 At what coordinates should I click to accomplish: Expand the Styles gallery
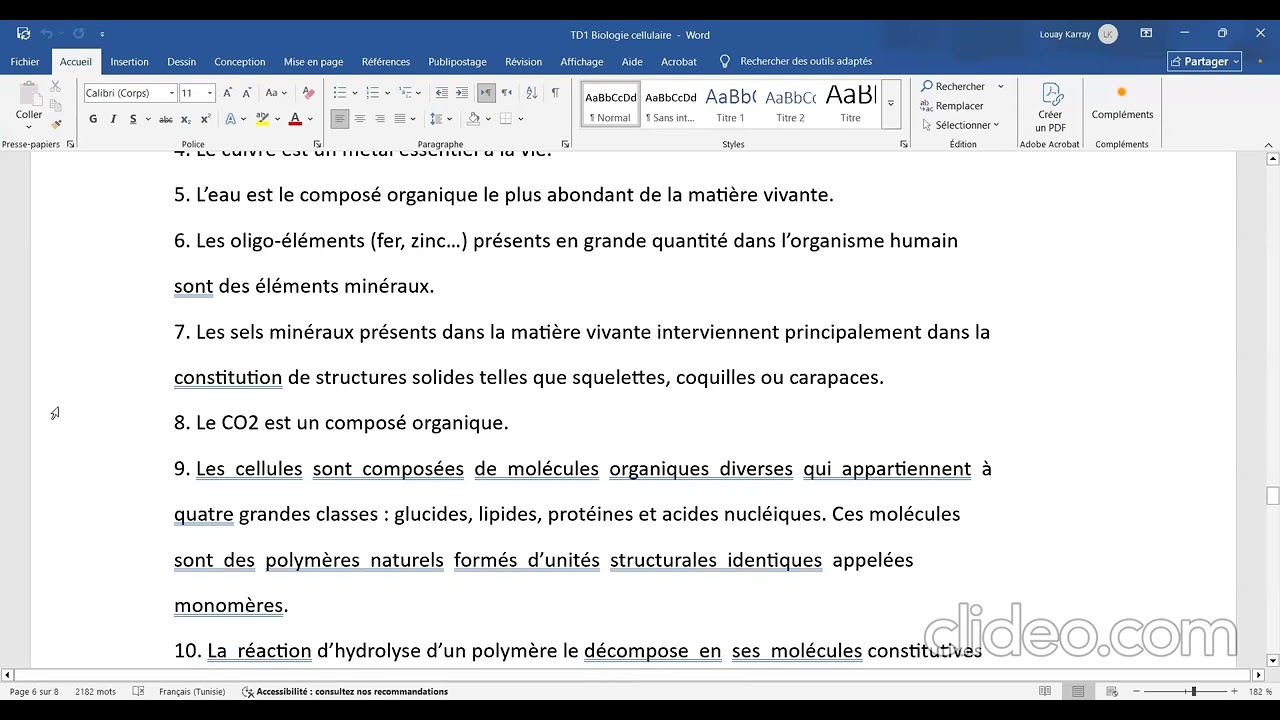(x=891, y=104)
